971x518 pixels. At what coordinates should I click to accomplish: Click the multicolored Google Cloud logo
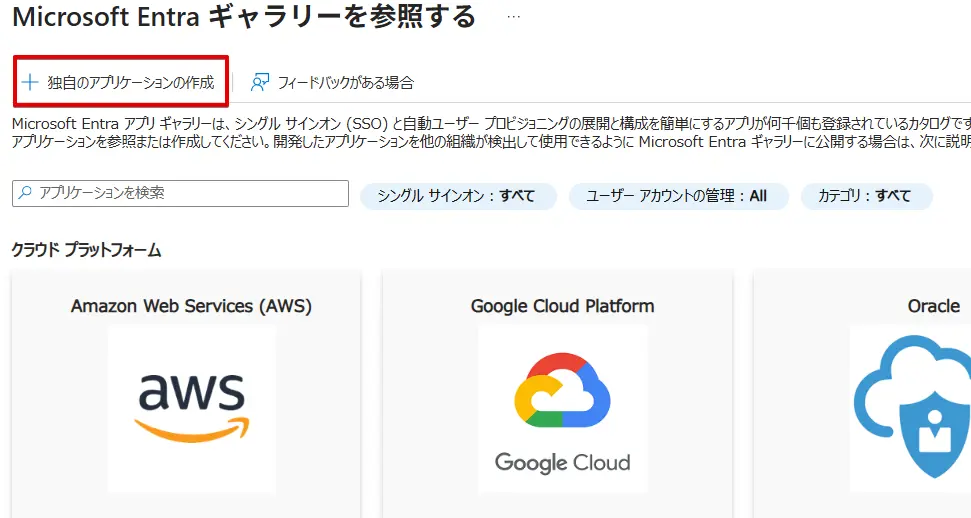coord(562,393)
